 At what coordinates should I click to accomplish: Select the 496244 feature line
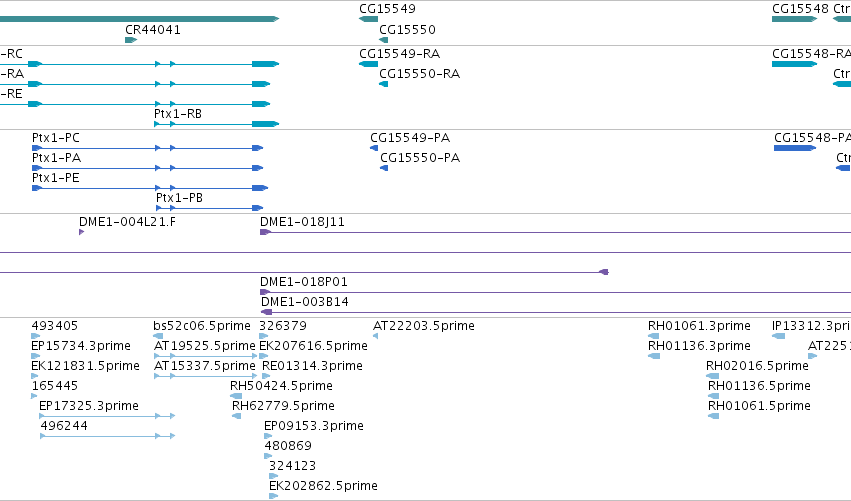(107, 436)
